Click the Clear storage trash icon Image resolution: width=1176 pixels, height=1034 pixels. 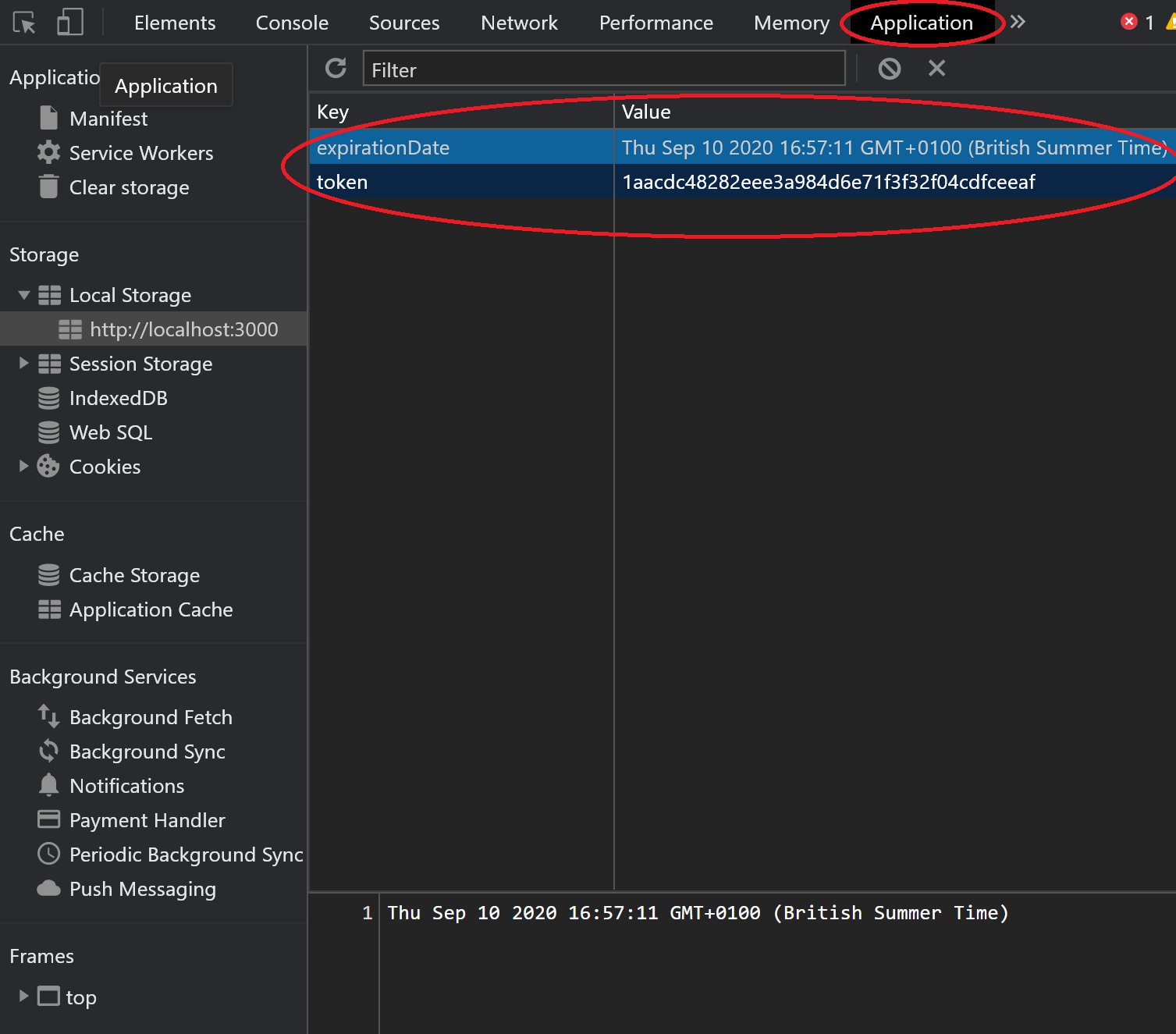pos(48,187)
